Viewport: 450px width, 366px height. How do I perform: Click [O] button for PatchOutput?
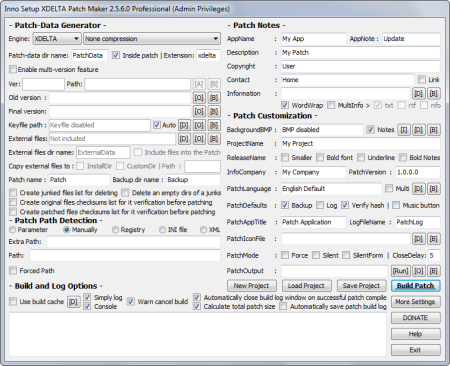click(x=418, y=271)
